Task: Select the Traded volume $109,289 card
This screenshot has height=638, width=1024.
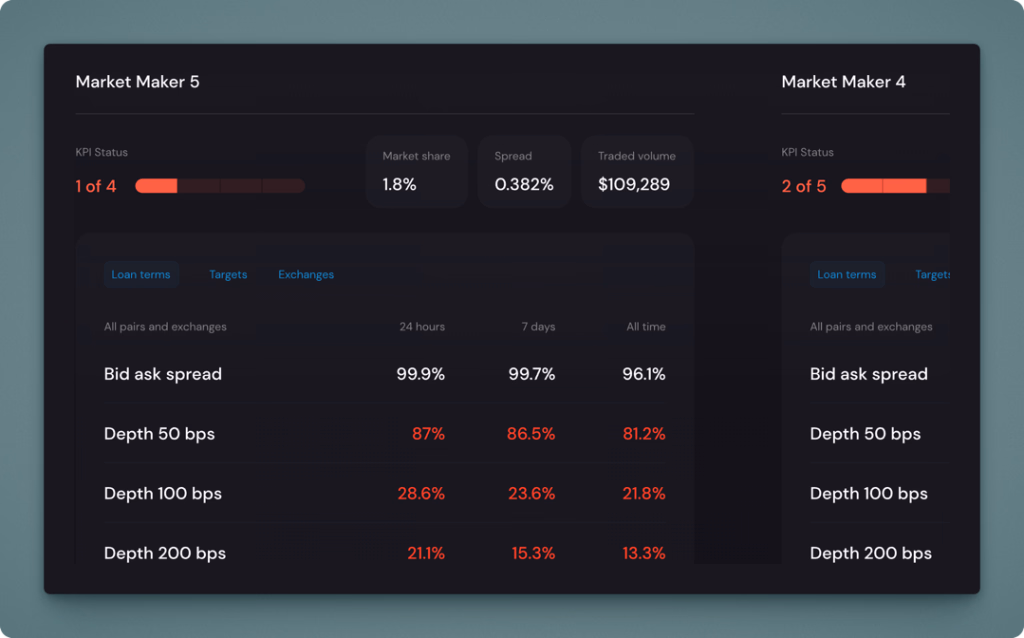Action: (x=636, y=172)
